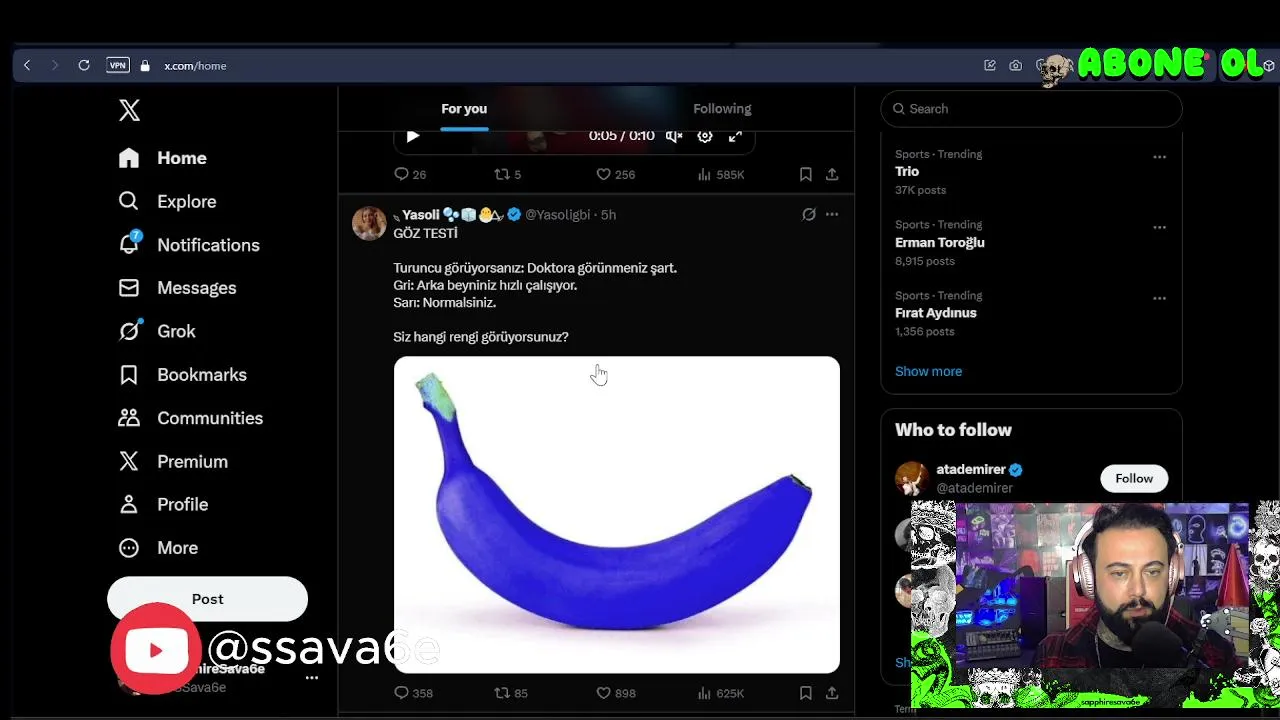
Task: Click Grok explain icon on Yasoli post
Action: 808,214
